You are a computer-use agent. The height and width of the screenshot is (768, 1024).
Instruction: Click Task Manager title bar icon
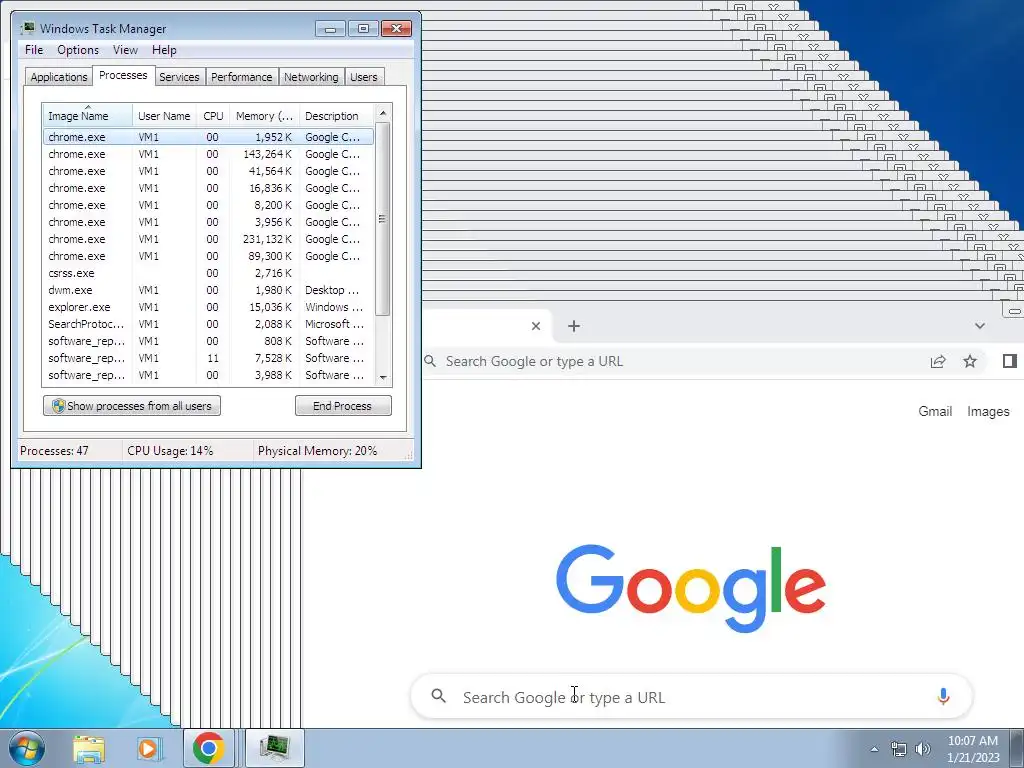pos(27,28)
